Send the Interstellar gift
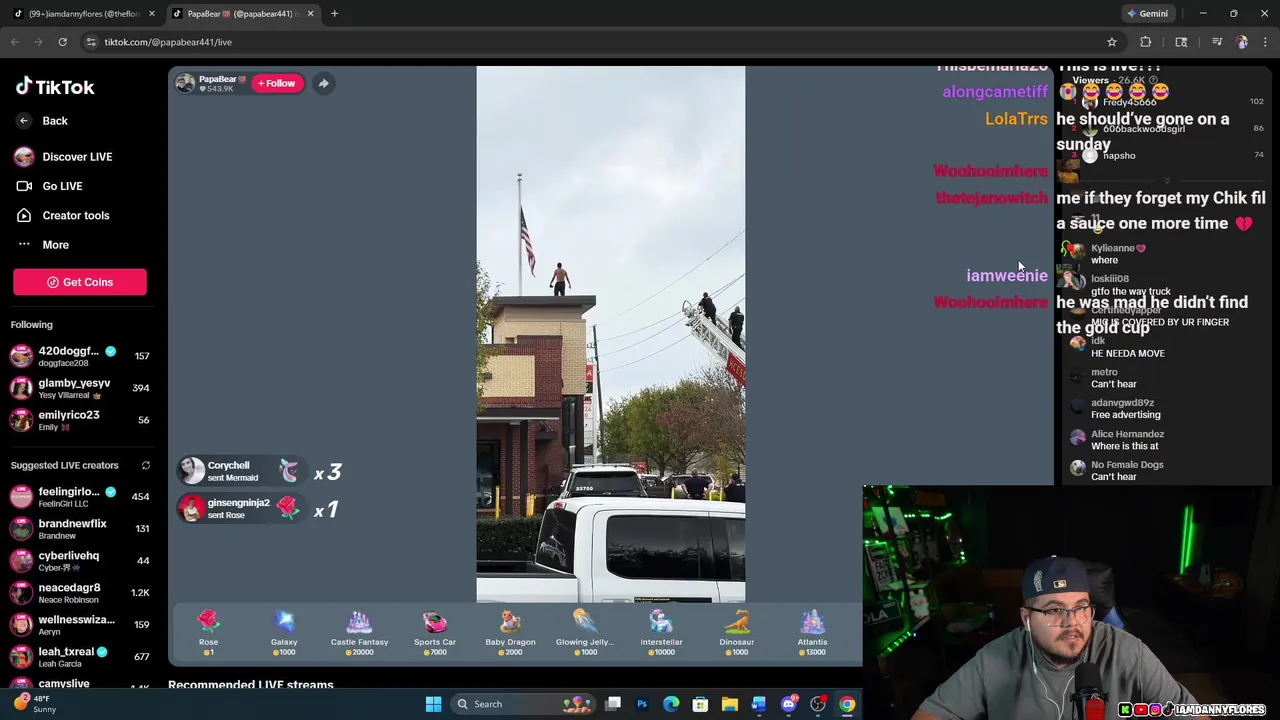1280x720 pixels. pyautogui.click(x=661, y=632)
